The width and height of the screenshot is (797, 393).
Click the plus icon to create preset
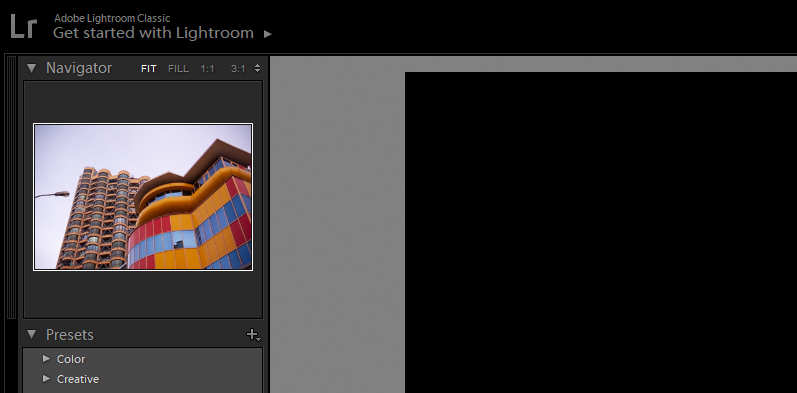(x=253, y=335)
